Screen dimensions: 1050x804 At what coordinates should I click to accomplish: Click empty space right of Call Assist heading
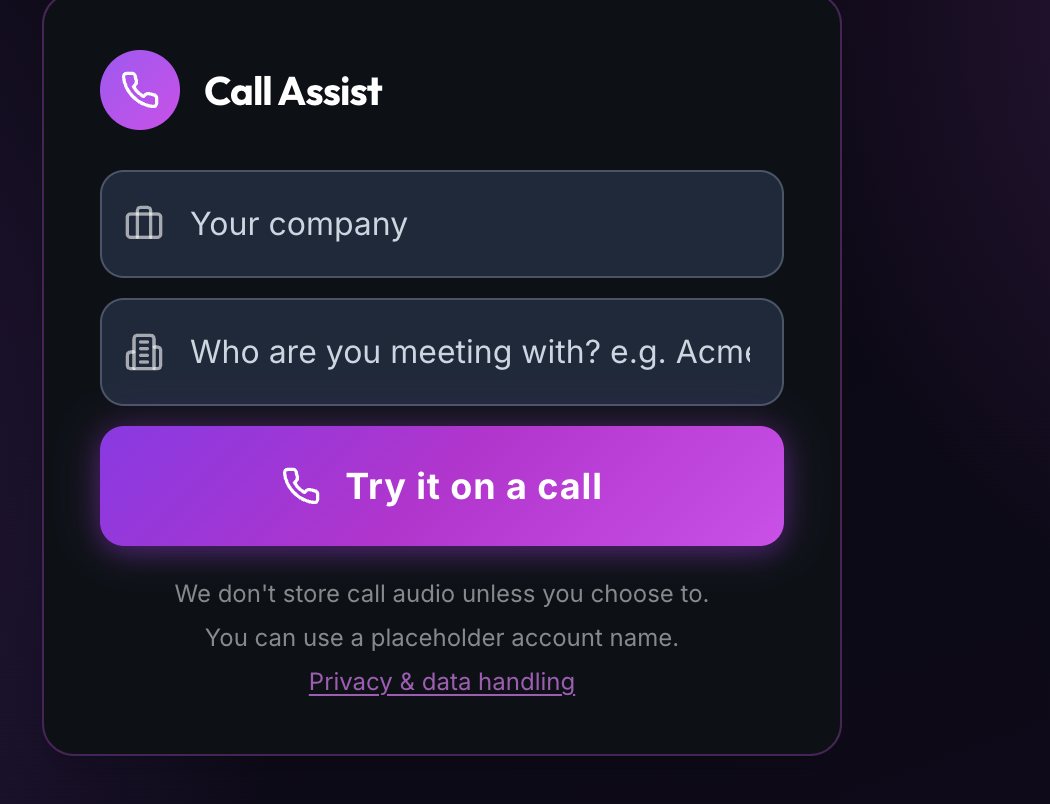pyautogui.click(x=600, y=91)
